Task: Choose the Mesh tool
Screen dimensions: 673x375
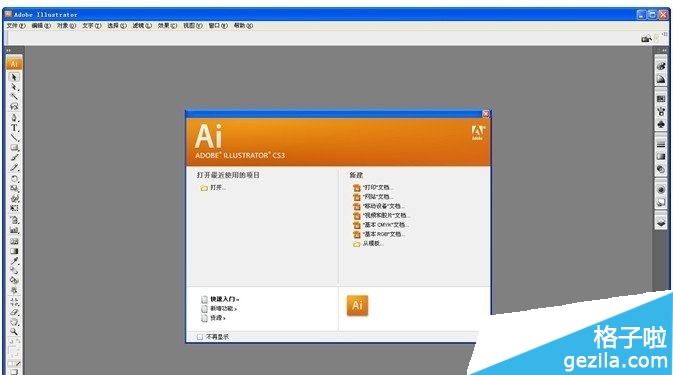Action: [x=14, y=241]
